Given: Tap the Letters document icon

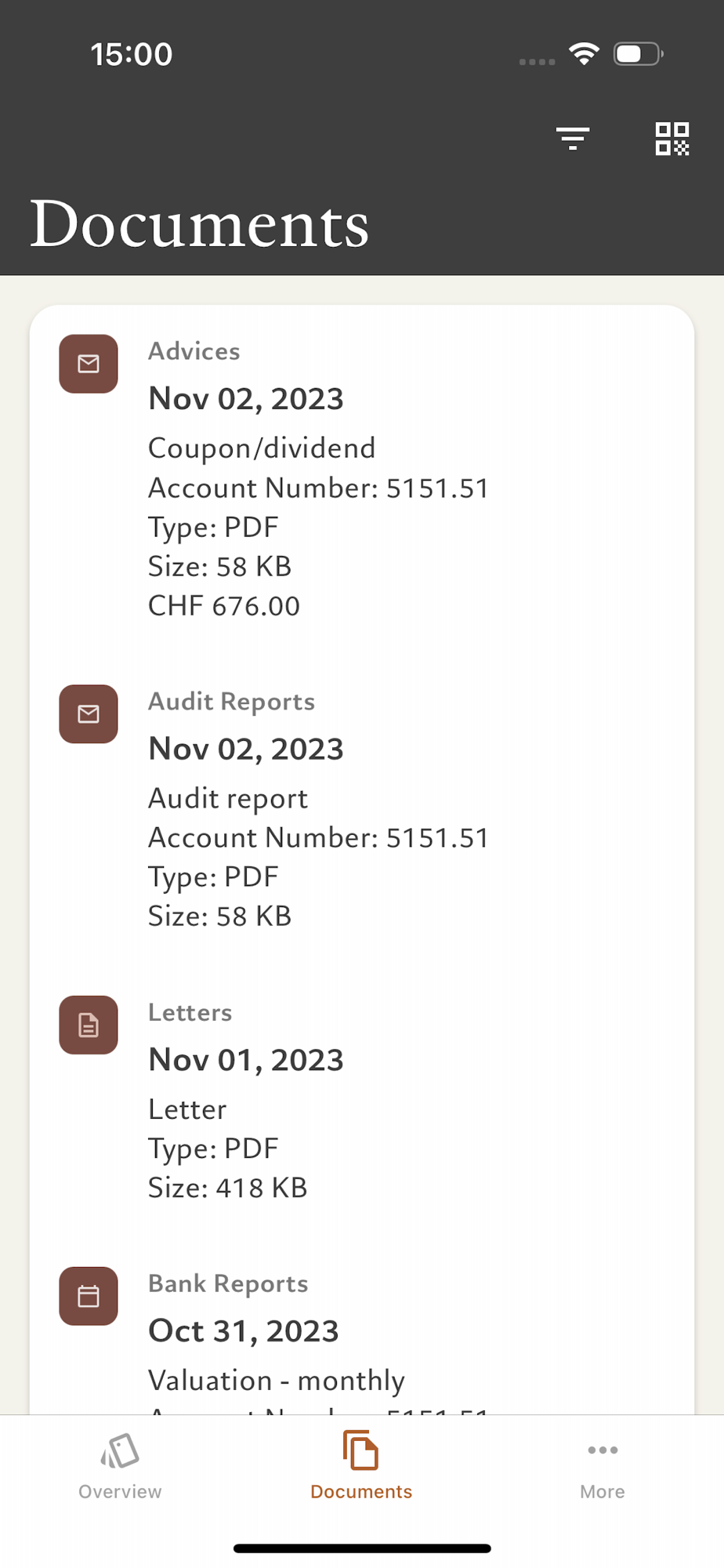Looking at the screenshot, I should (89, 1025).
